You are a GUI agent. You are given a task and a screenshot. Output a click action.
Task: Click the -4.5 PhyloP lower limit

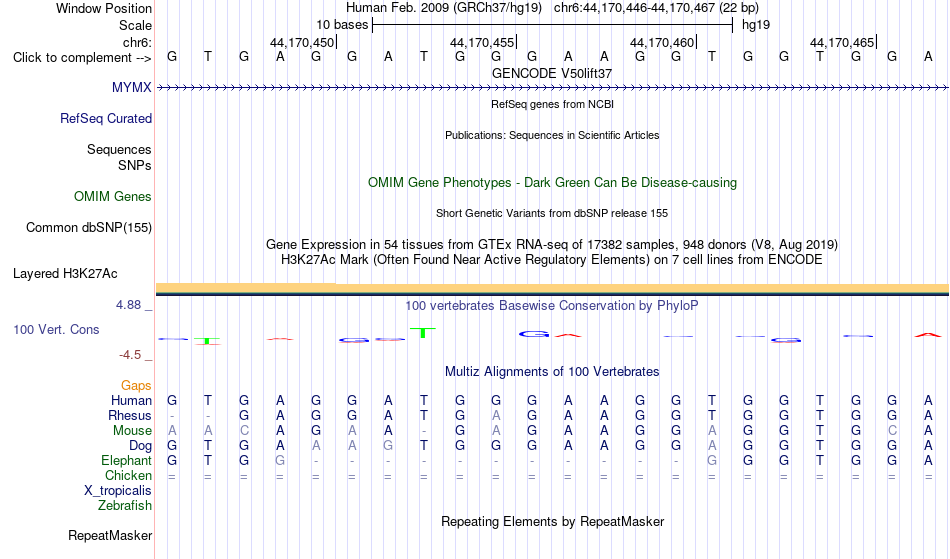(x=130, y=355)
